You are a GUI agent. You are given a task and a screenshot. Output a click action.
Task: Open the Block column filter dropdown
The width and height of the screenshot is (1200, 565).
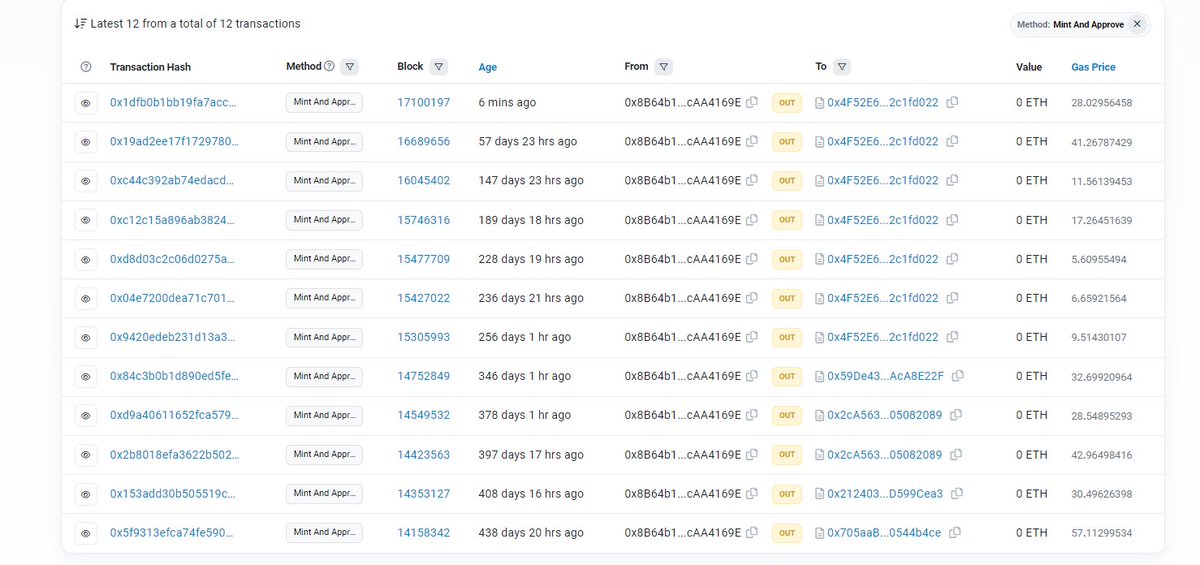(439, 67)
